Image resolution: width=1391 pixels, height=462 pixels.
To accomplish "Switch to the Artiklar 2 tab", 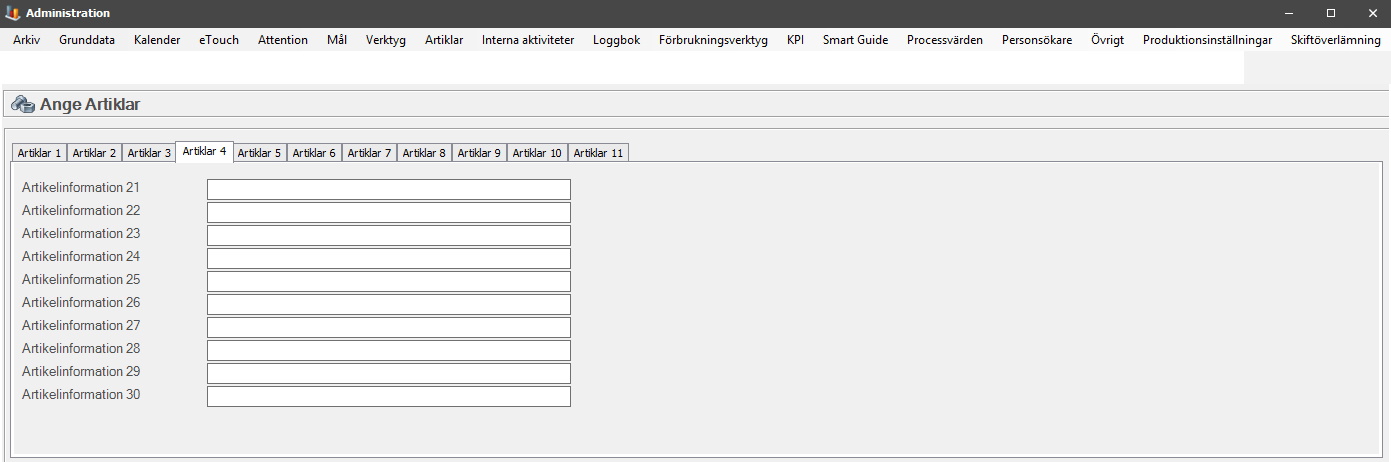I will (94, 153).
